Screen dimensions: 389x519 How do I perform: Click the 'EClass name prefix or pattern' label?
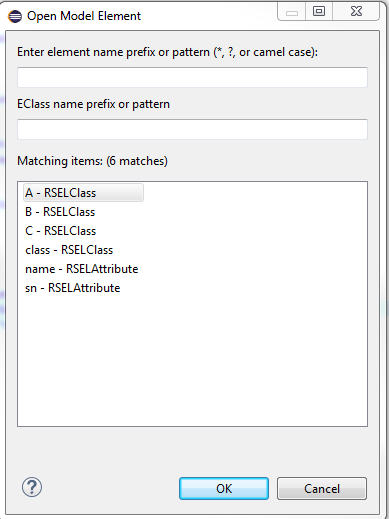(93, 104)
